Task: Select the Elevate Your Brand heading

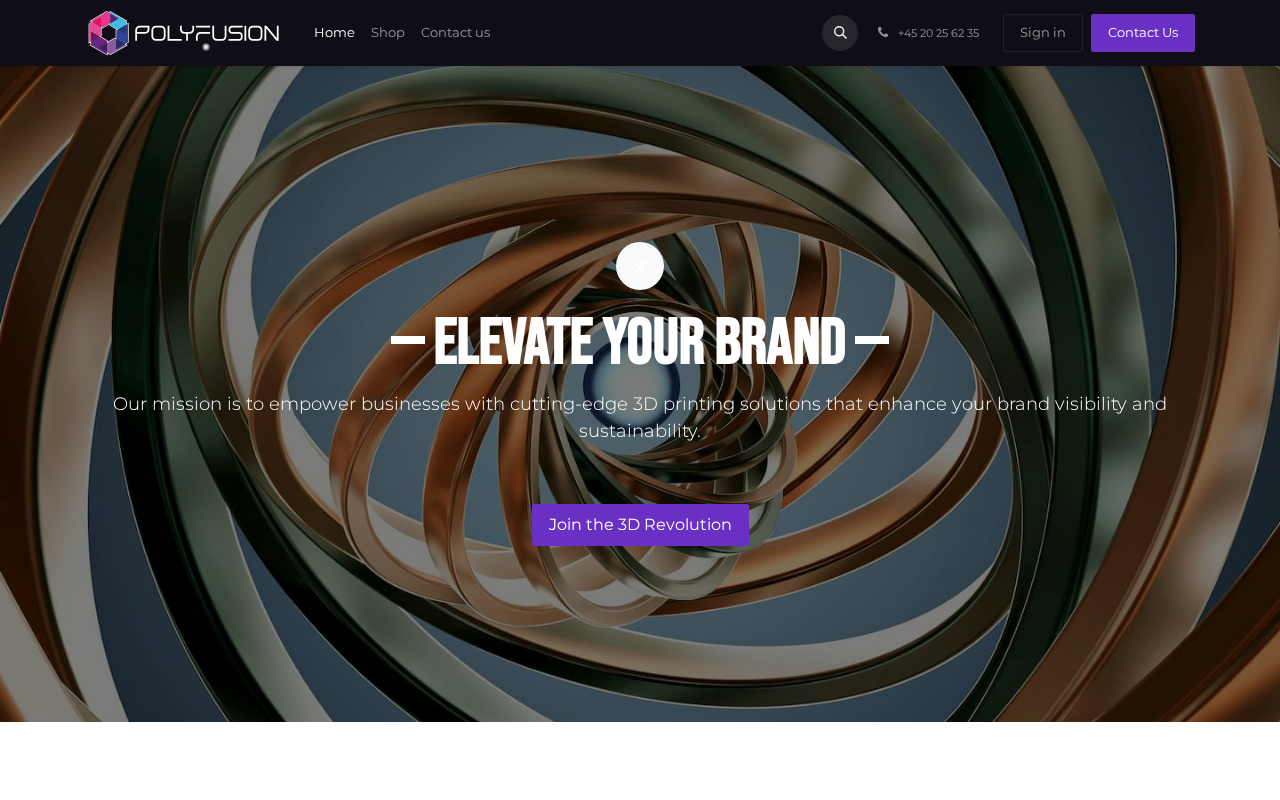Action: tap(640, 342)
